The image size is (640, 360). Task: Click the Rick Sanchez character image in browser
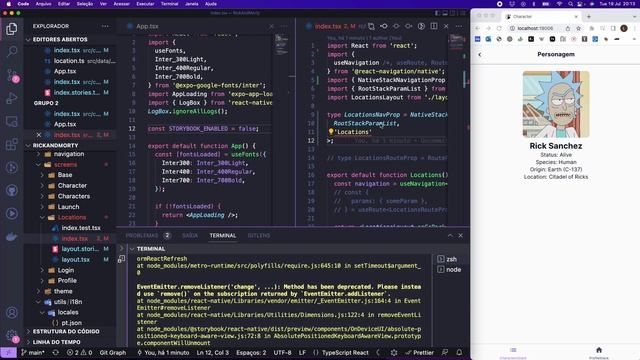coord(556,104)
